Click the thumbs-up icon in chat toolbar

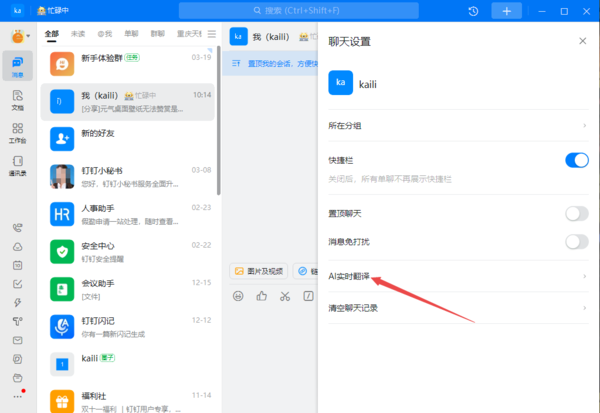pyautogui.click(x=262, y=296)
